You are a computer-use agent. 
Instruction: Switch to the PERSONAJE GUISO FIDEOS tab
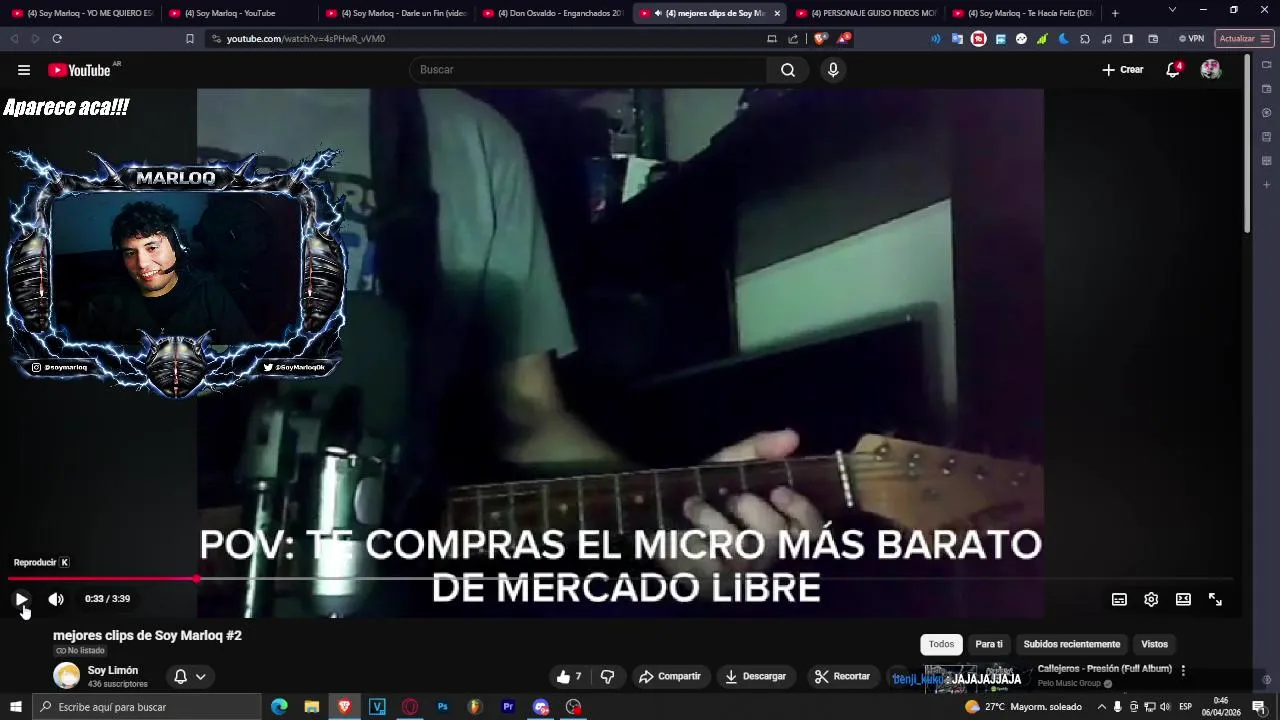click(866, 13)
